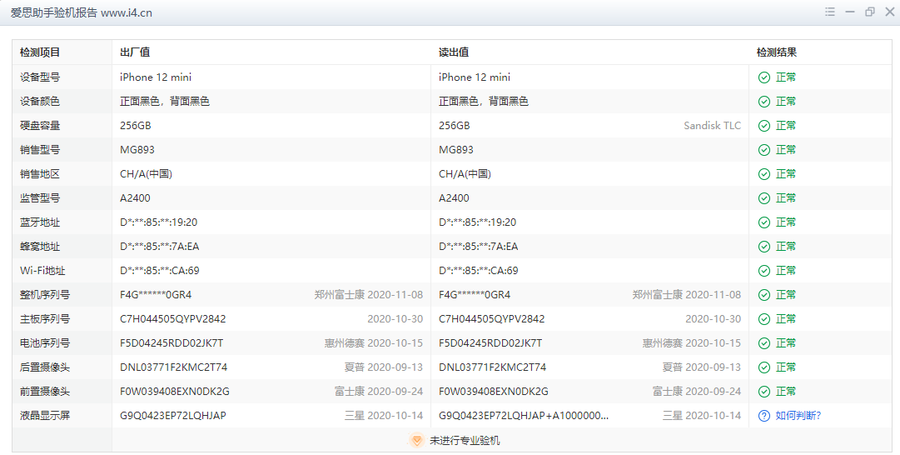Screen dimensions: 900x455
Task: Click the green check icon for 电池序列号 row
Action: point(764,343)
